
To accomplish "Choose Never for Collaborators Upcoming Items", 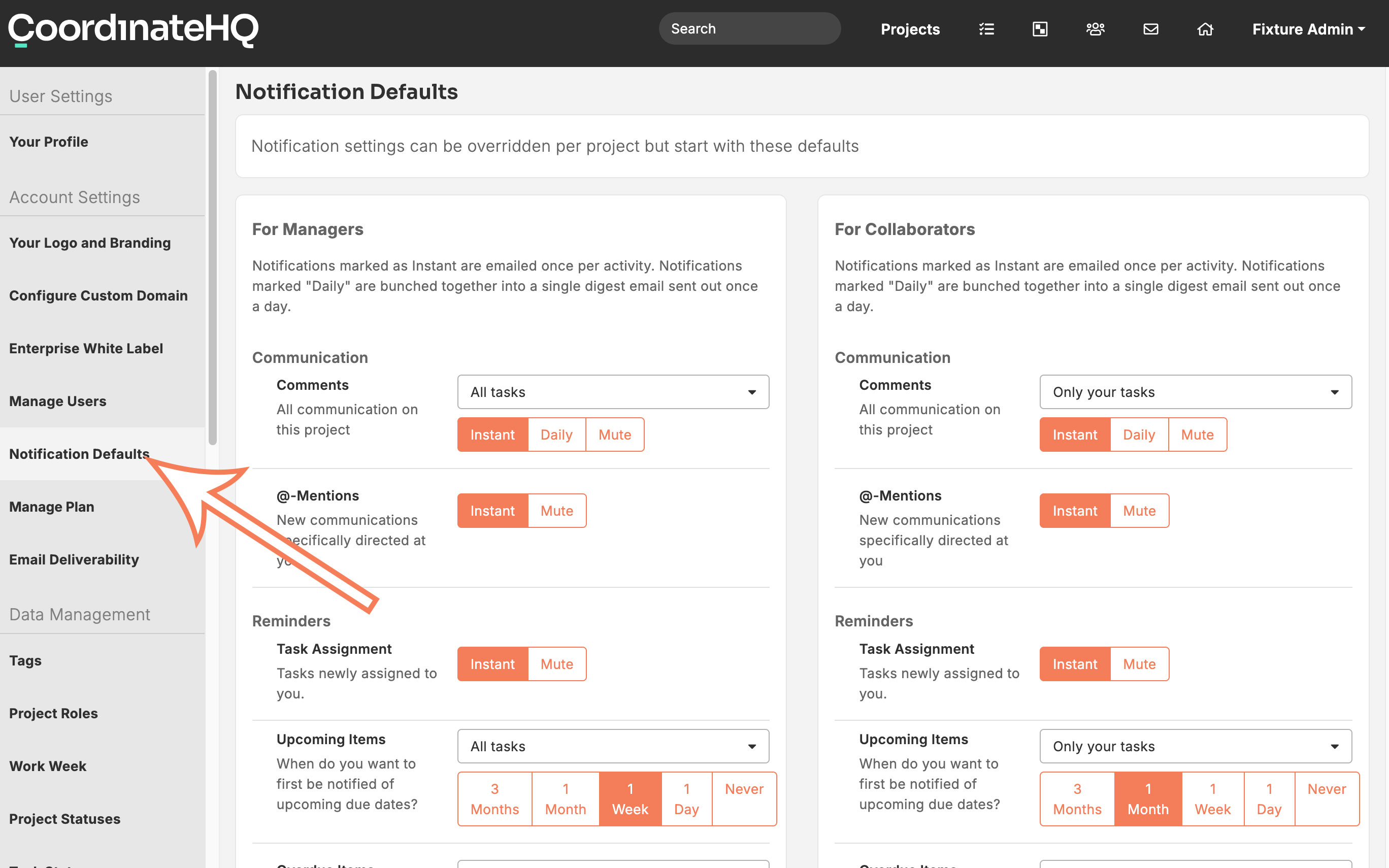I will [1327, 799].
